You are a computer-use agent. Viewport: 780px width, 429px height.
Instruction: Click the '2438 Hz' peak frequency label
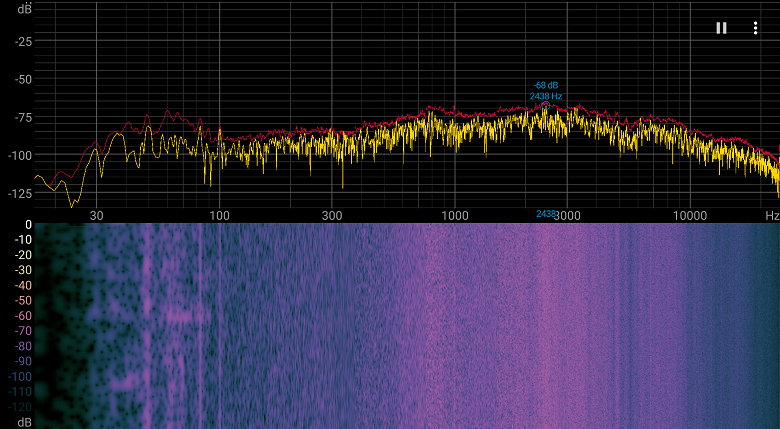pyautogui.click(x=546, y=96)
